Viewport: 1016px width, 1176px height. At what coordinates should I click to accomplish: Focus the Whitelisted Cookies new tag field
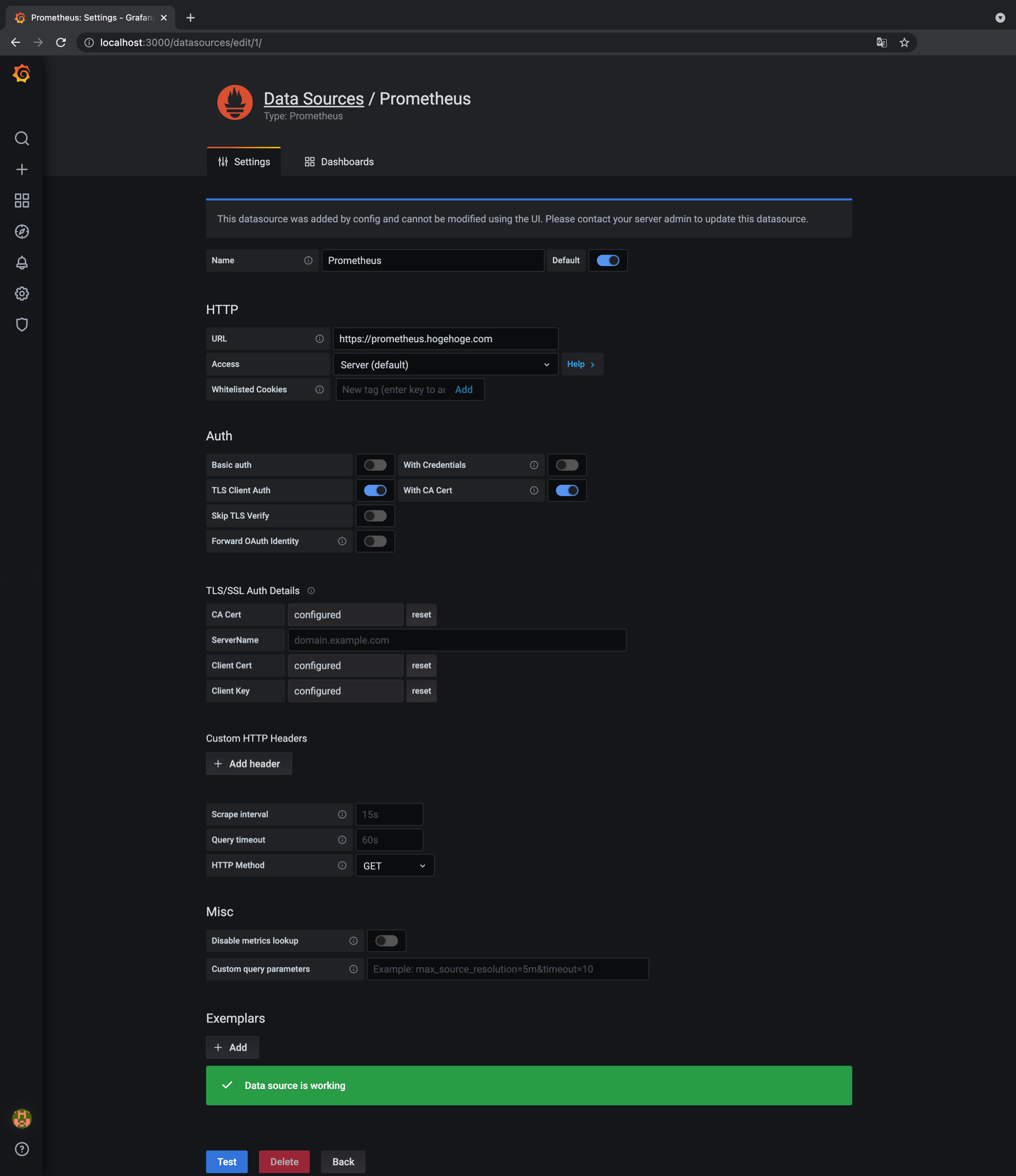pos(394,390)
